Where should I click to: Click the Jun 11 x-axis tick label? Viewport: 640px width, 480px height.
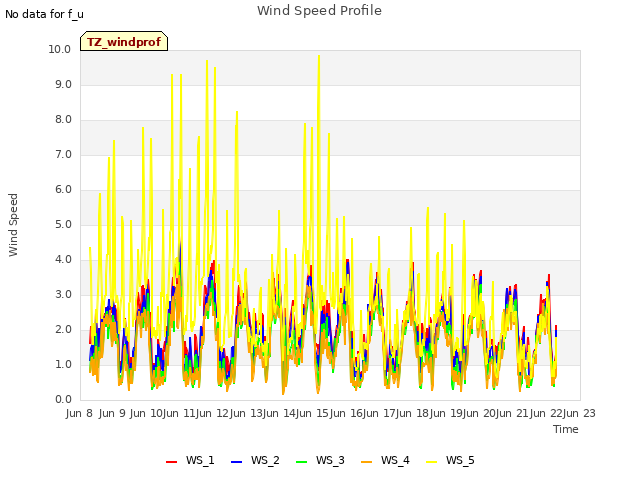click(x=178, y=413)
